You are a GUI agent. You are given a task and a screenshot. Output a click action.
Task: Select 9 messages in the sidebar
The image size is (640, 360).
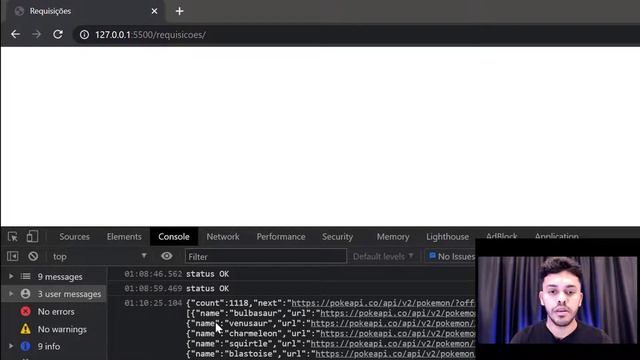pyautogui.click(x=60, y=277)
